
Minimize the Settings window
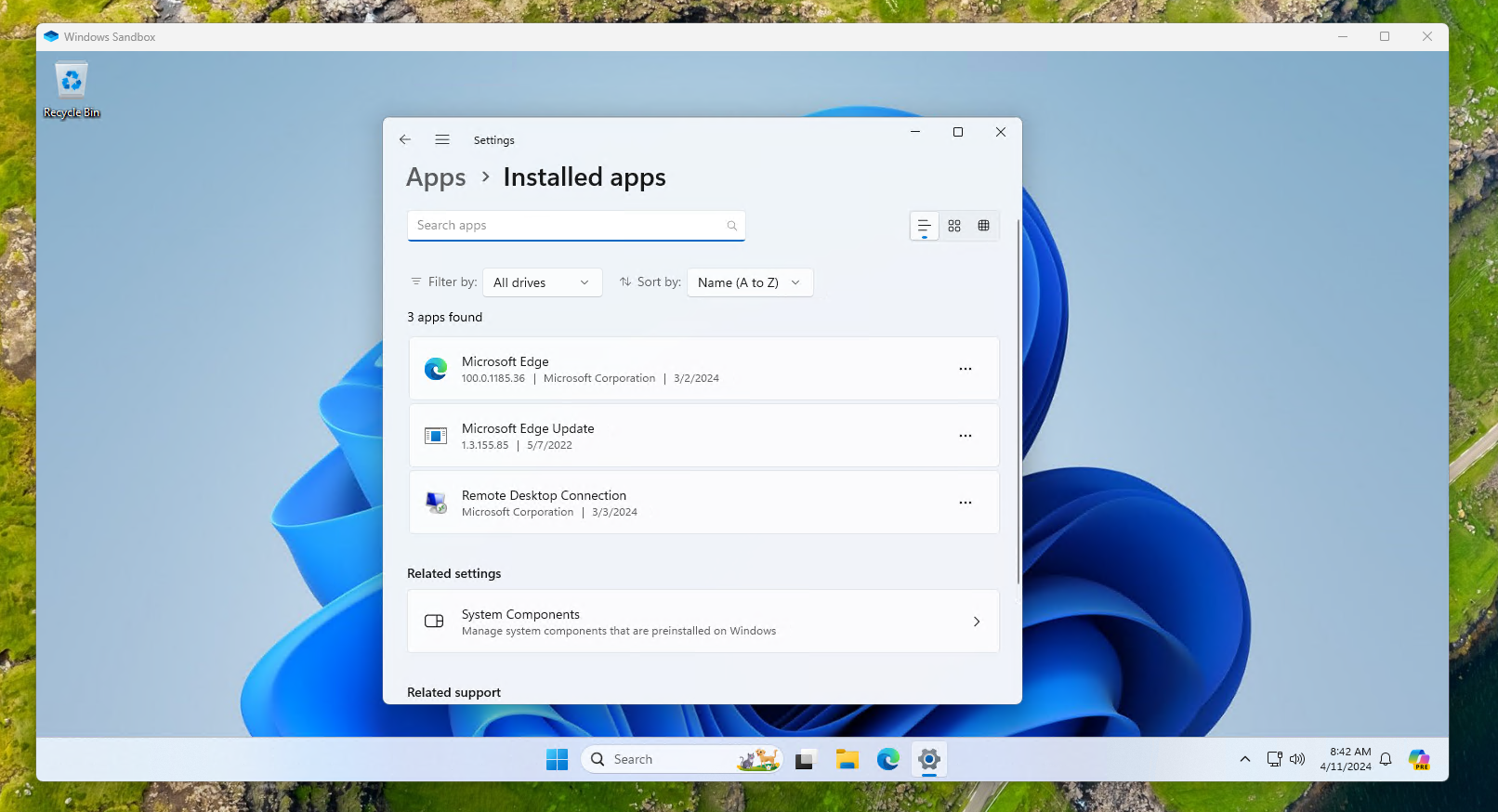click(x=915, y=132)
